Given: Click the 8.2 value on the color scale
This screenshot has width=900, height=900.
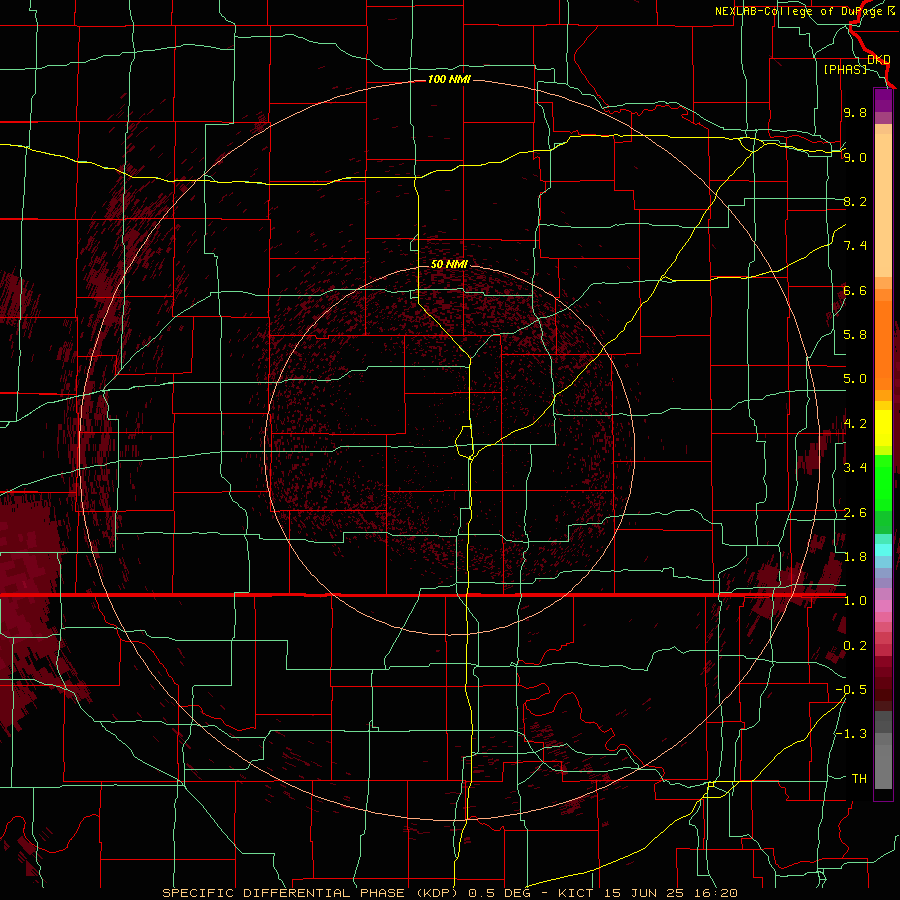Looking at the screenshot, I should coord(855,201).
